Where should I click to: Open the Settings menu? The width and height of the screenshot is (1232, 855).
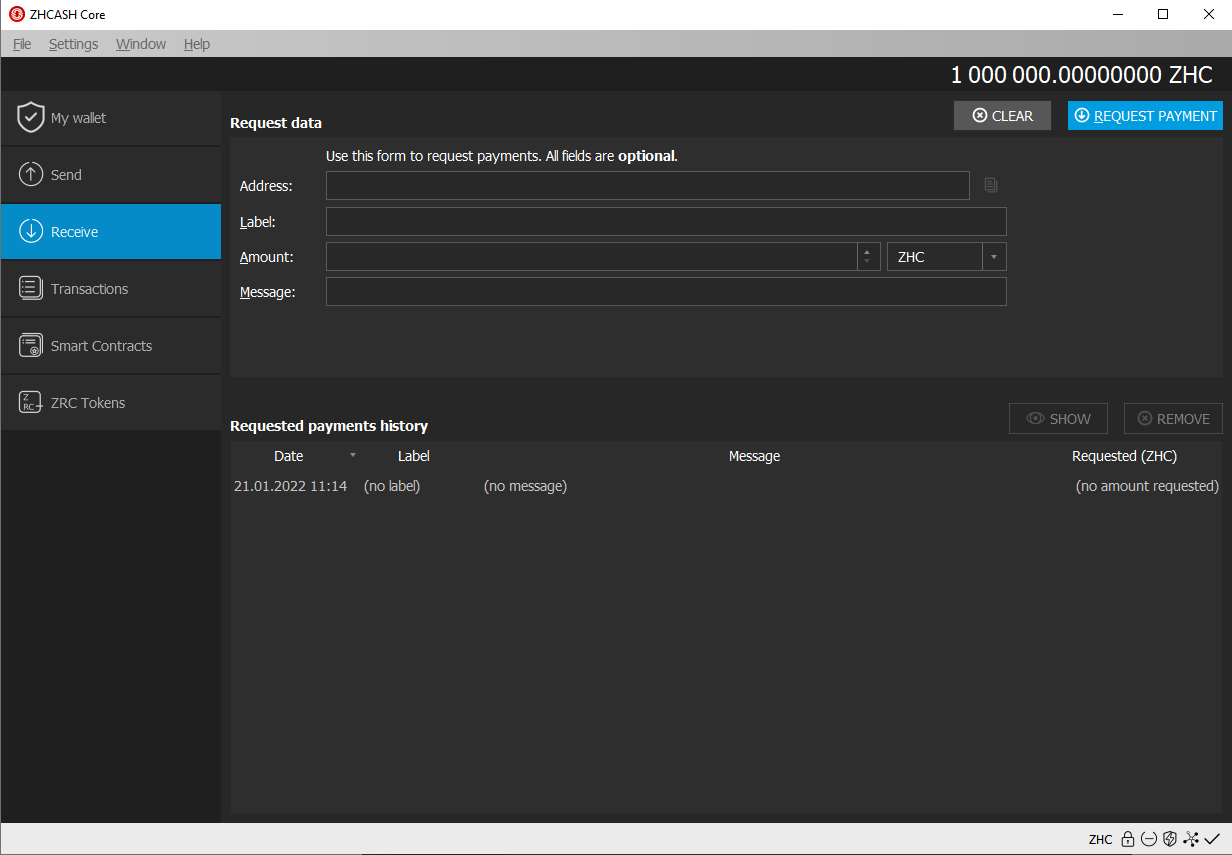click(x=74, y=44)
